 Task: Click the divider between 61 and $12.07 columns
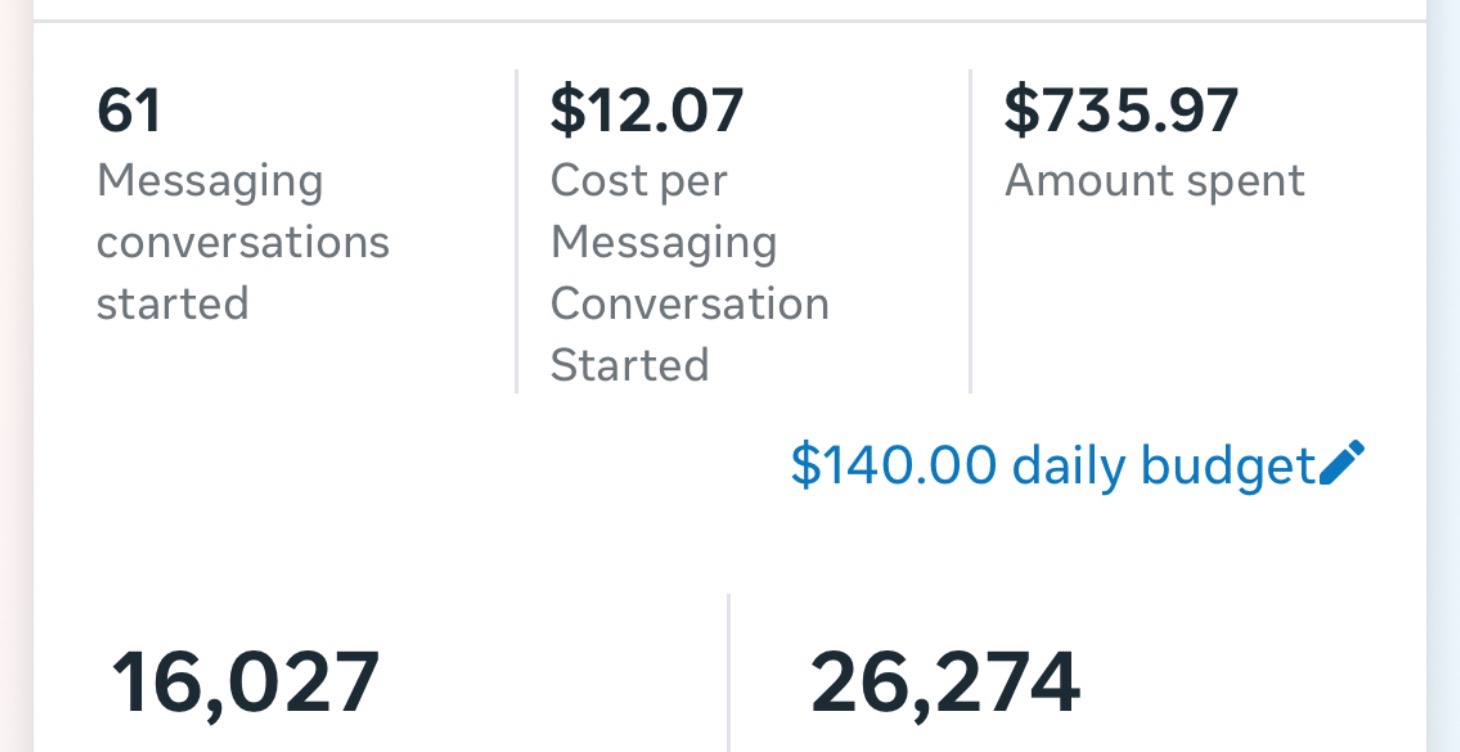pyautogui.click(x=516, y=231)
